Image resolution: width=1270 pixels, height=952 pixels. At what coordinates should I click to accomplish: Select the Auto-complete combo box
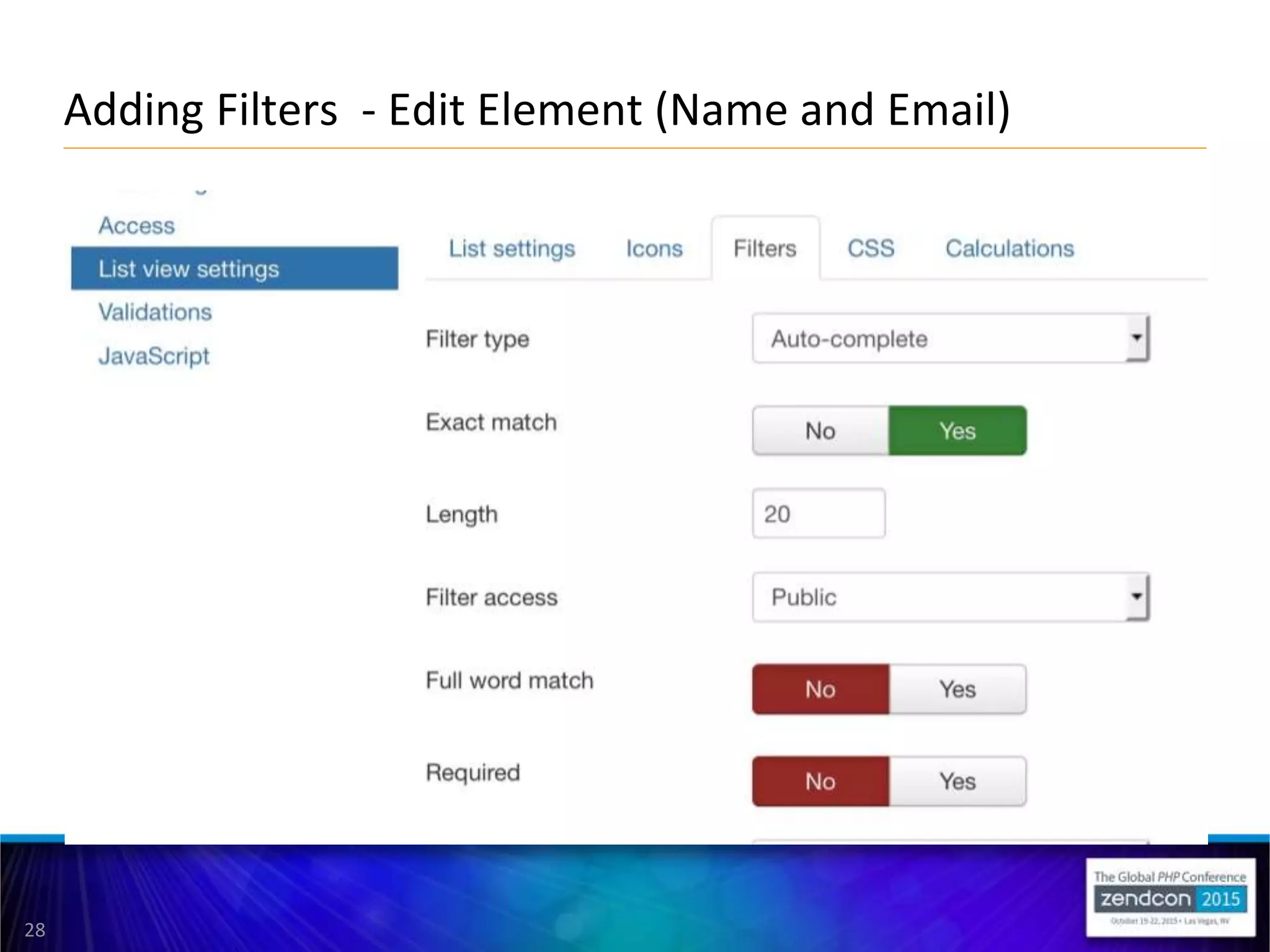(936, 338)
